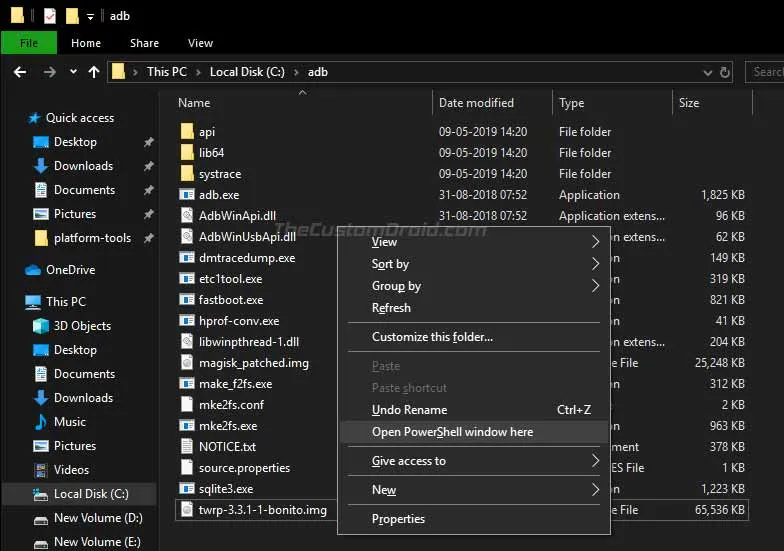Viewport: 784px width, 551px height.
Task: Choose Properties from context menu
Action: pyautogui.click(x=474, y=519)
